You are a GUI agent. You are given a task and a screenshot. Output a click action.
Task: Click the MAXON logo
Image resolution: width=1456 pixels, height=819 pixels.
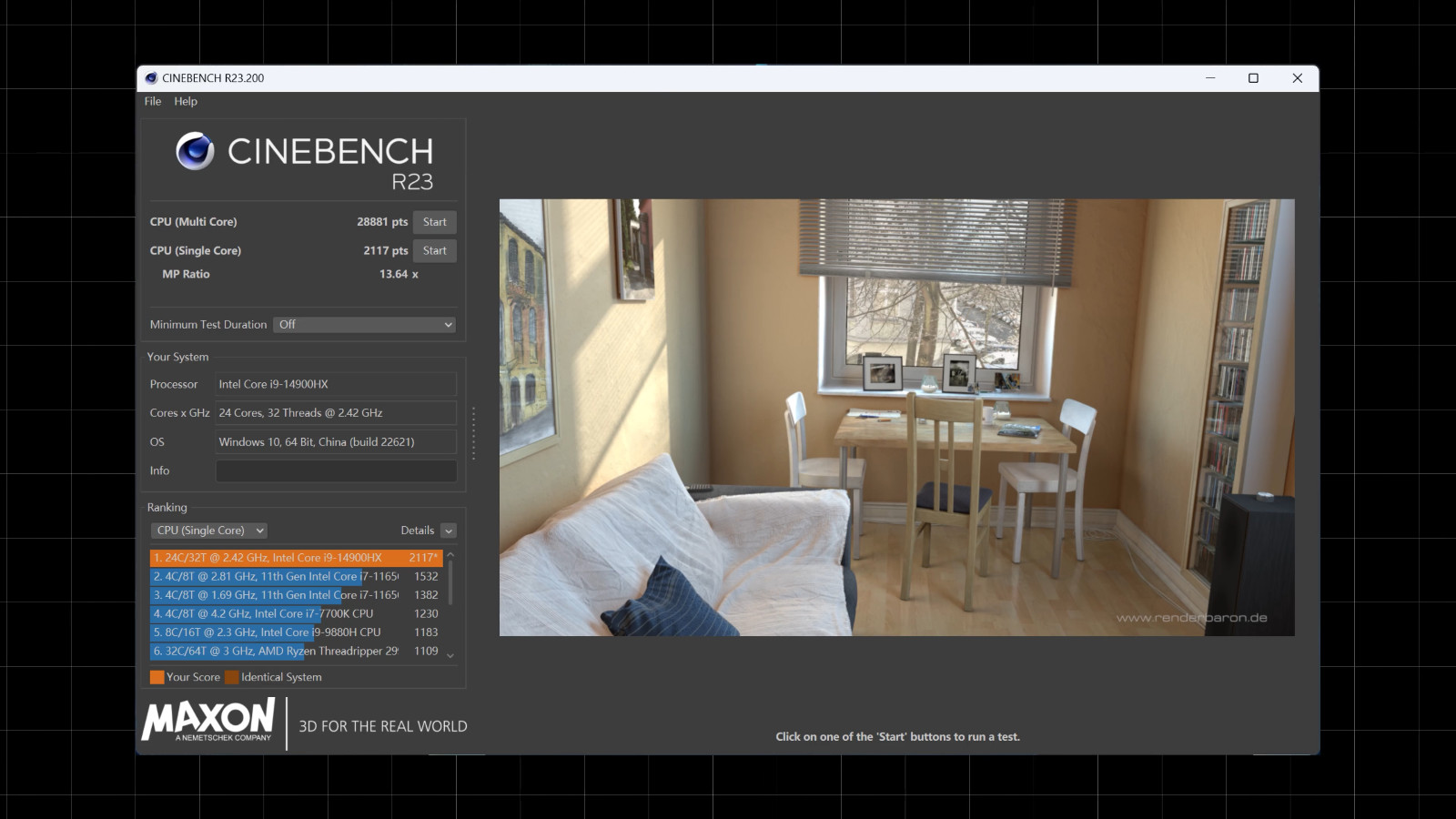coord(209,721)
